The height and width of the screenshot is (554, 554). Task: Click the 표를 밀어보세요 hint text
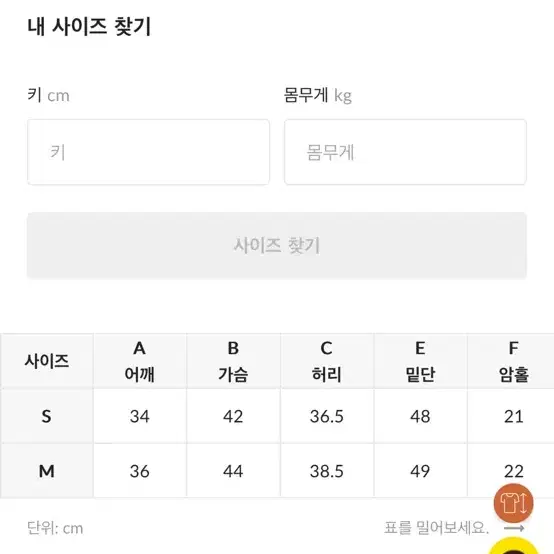tap(436, 528)
